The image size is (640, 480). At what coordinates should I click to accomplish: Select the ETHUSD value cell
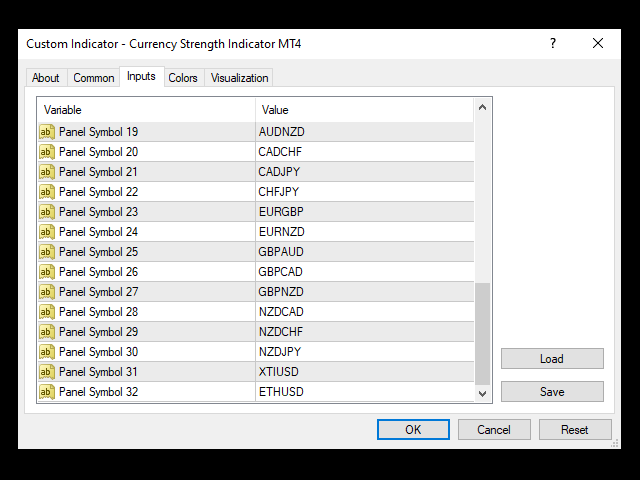[364, 392]
